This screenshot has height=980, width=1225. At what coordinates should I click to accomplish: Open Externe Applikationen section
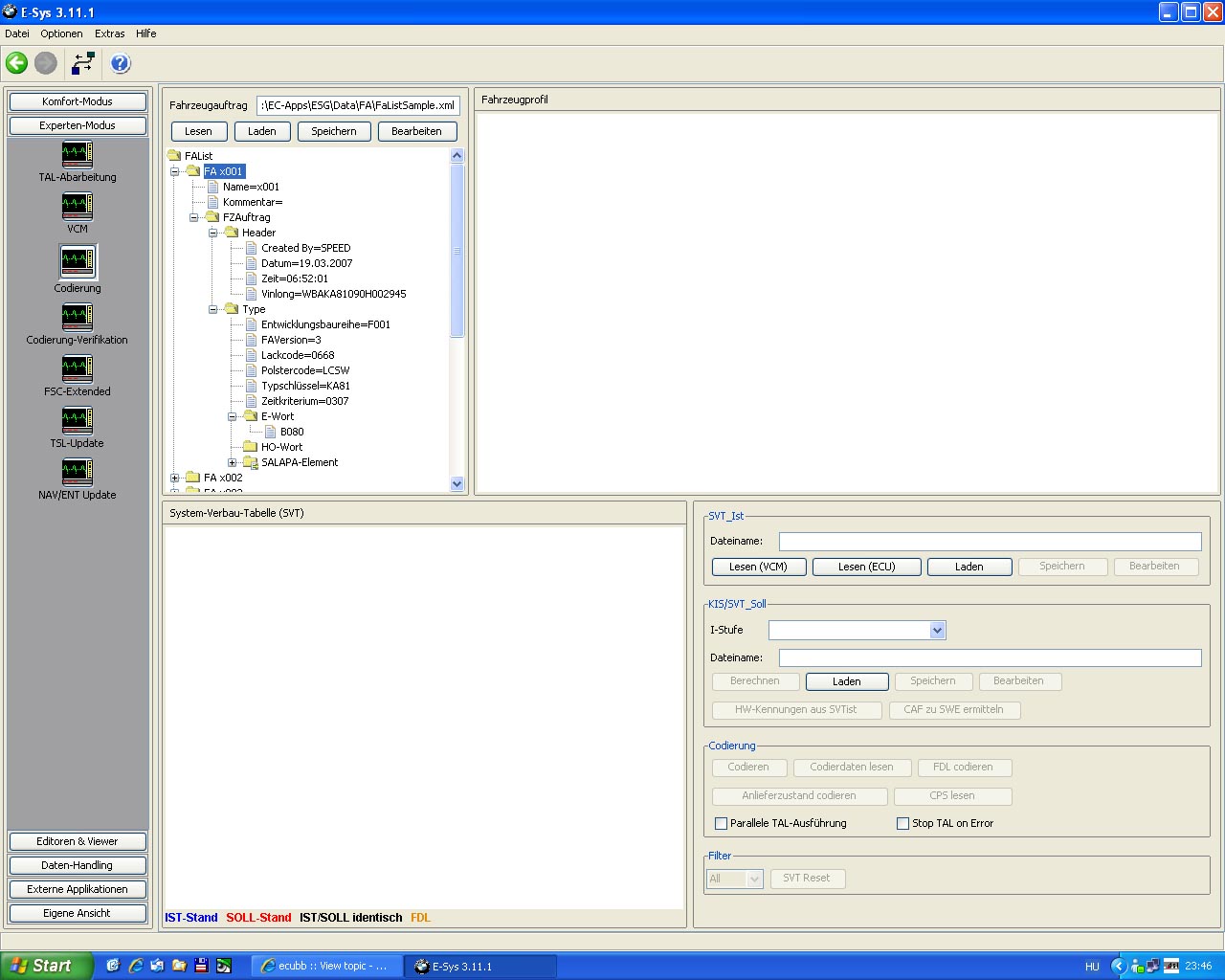pyautogui.click(x=78, y=889)
